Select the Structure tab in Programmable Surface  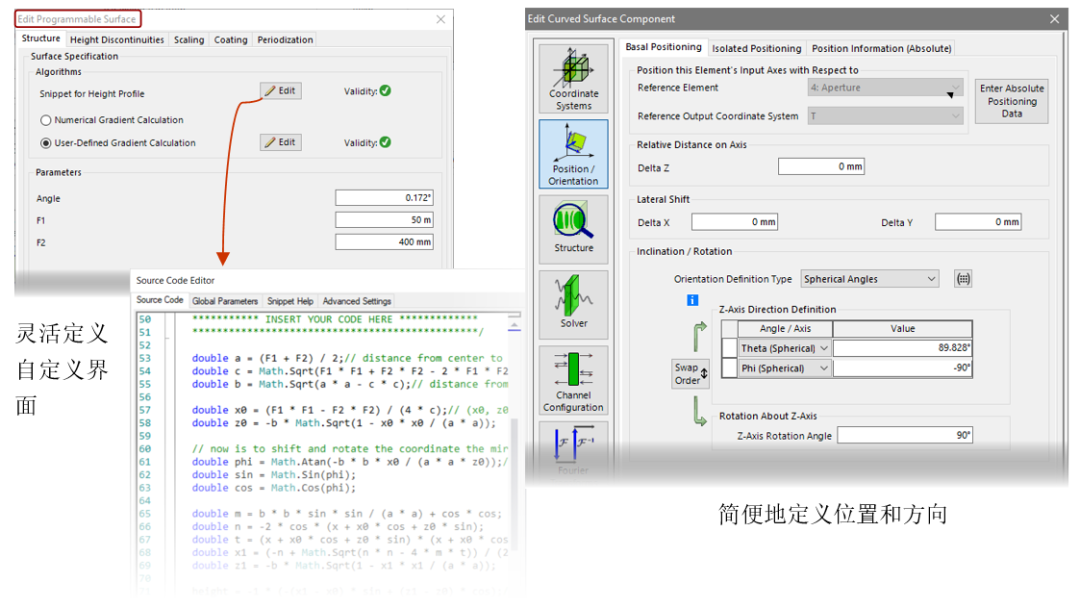point(41,39)
